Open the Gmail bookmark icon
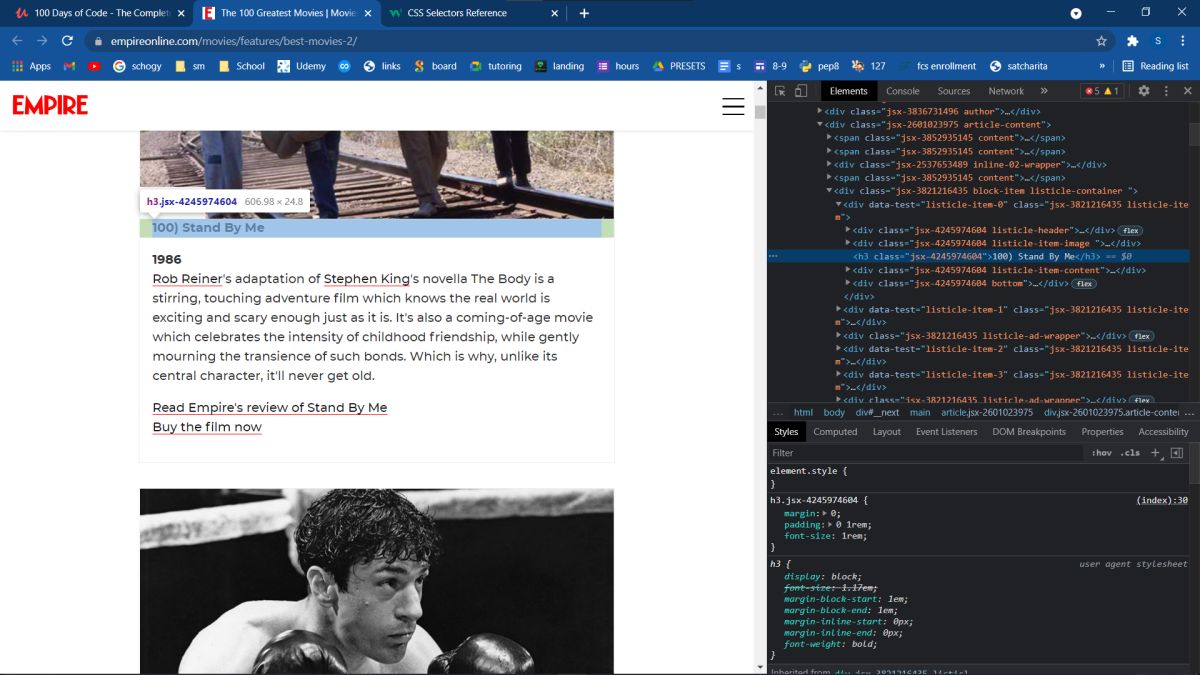 [x=69, y=66]
